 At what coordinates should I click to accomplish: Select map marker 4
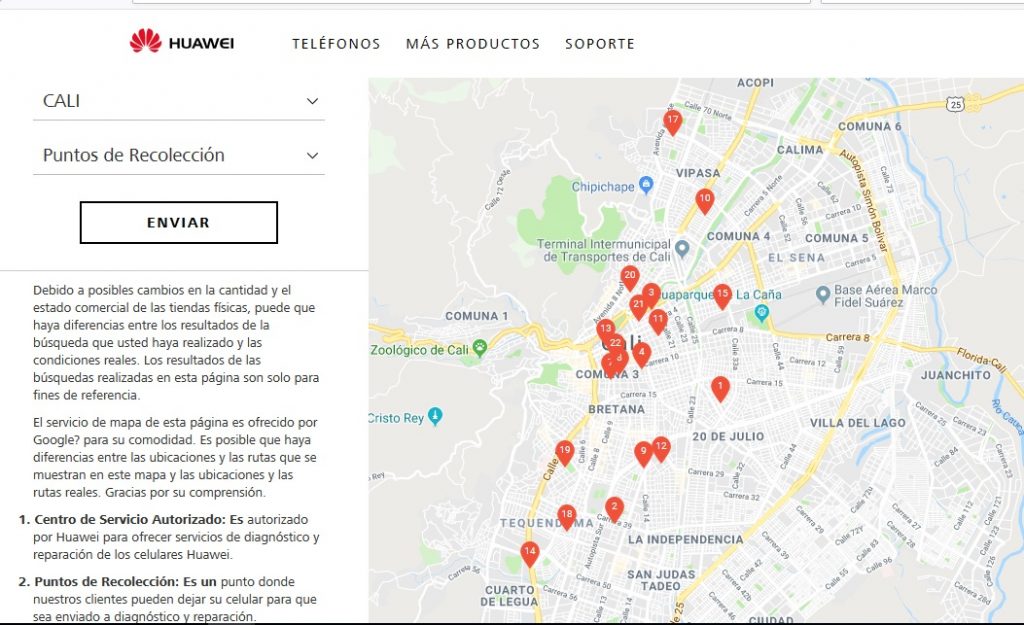pyautogui.click(x=641, y=355)
